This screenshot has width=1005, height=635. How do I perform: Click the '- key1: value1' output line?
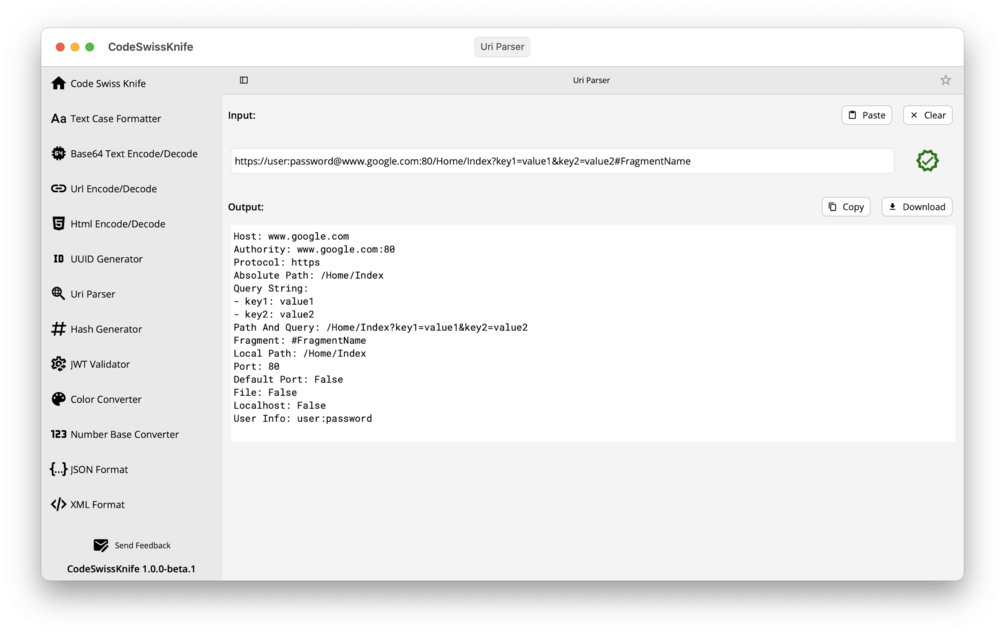[x=274, y=301]
